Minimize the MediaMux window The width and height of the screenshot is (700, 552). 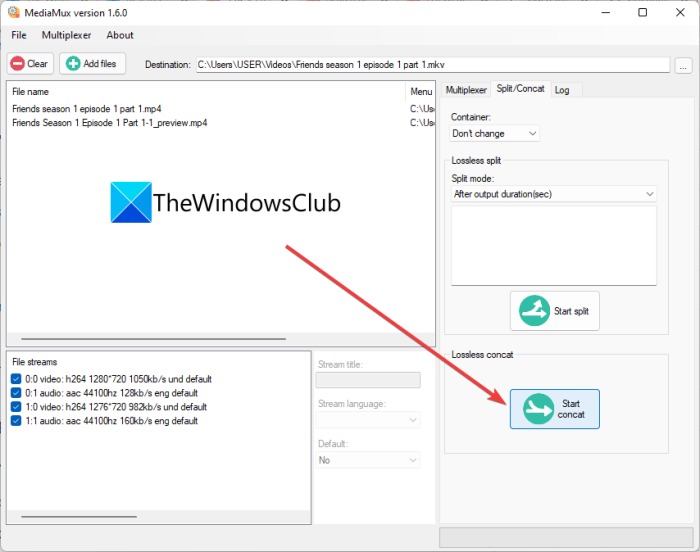[x=606, y=13]
